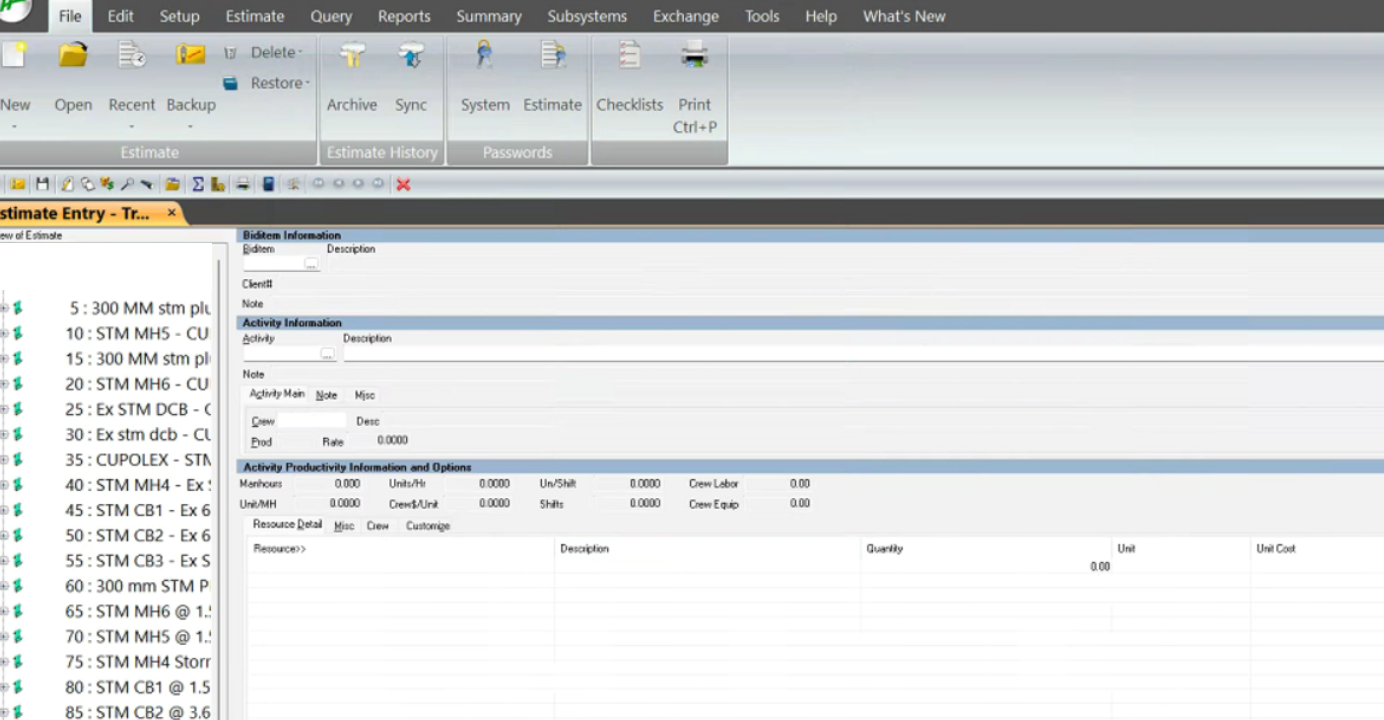The width and height of the screenshot is (1384, 720).
Task: Open Activity lookup ellipsis button
Action: pyautogui.click(x=327, y=354)
